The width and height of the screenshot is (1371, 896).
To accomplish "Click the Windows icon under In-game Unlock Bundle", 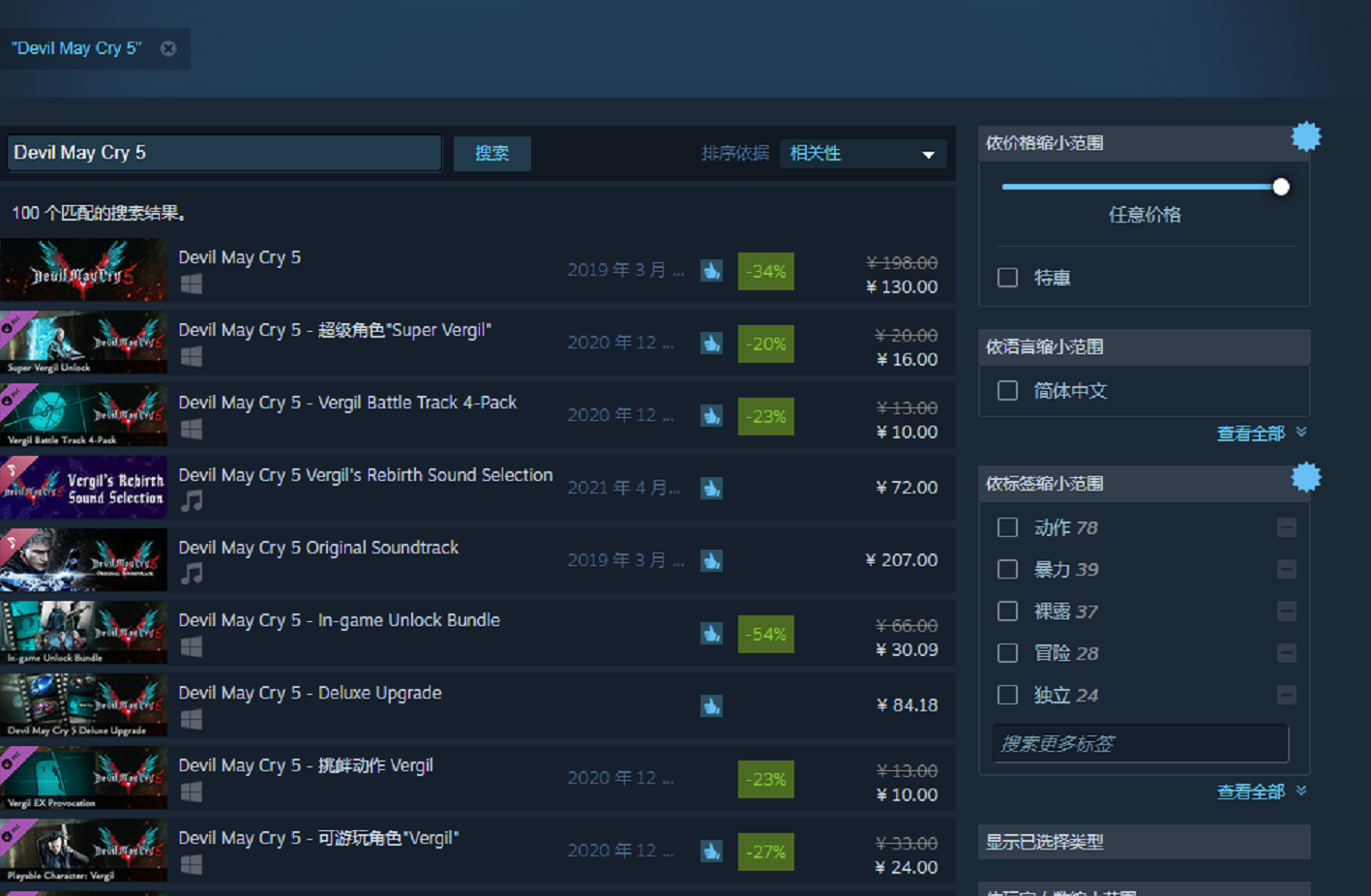I will coord(192,646).
